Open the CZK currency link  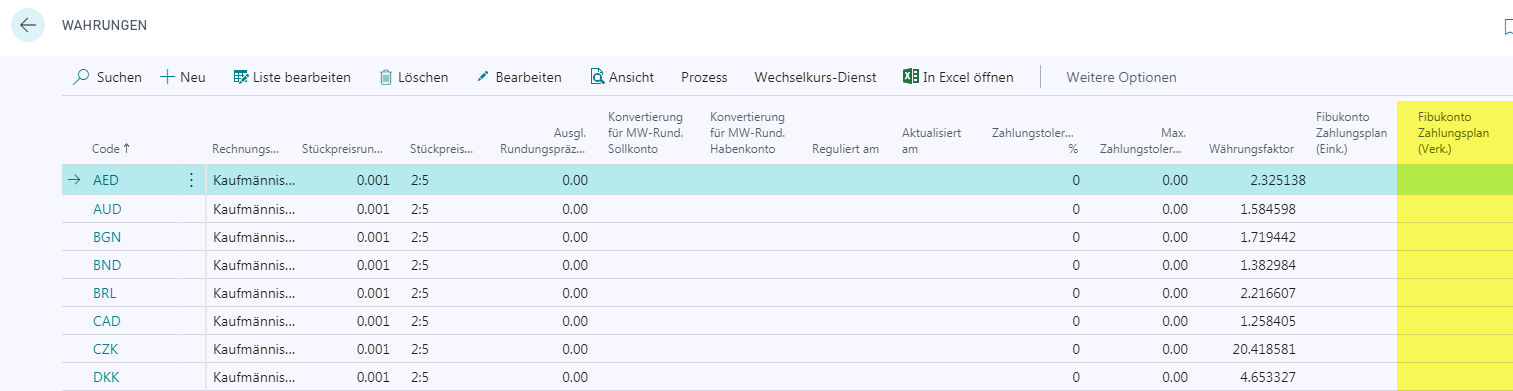pos(106,349)
